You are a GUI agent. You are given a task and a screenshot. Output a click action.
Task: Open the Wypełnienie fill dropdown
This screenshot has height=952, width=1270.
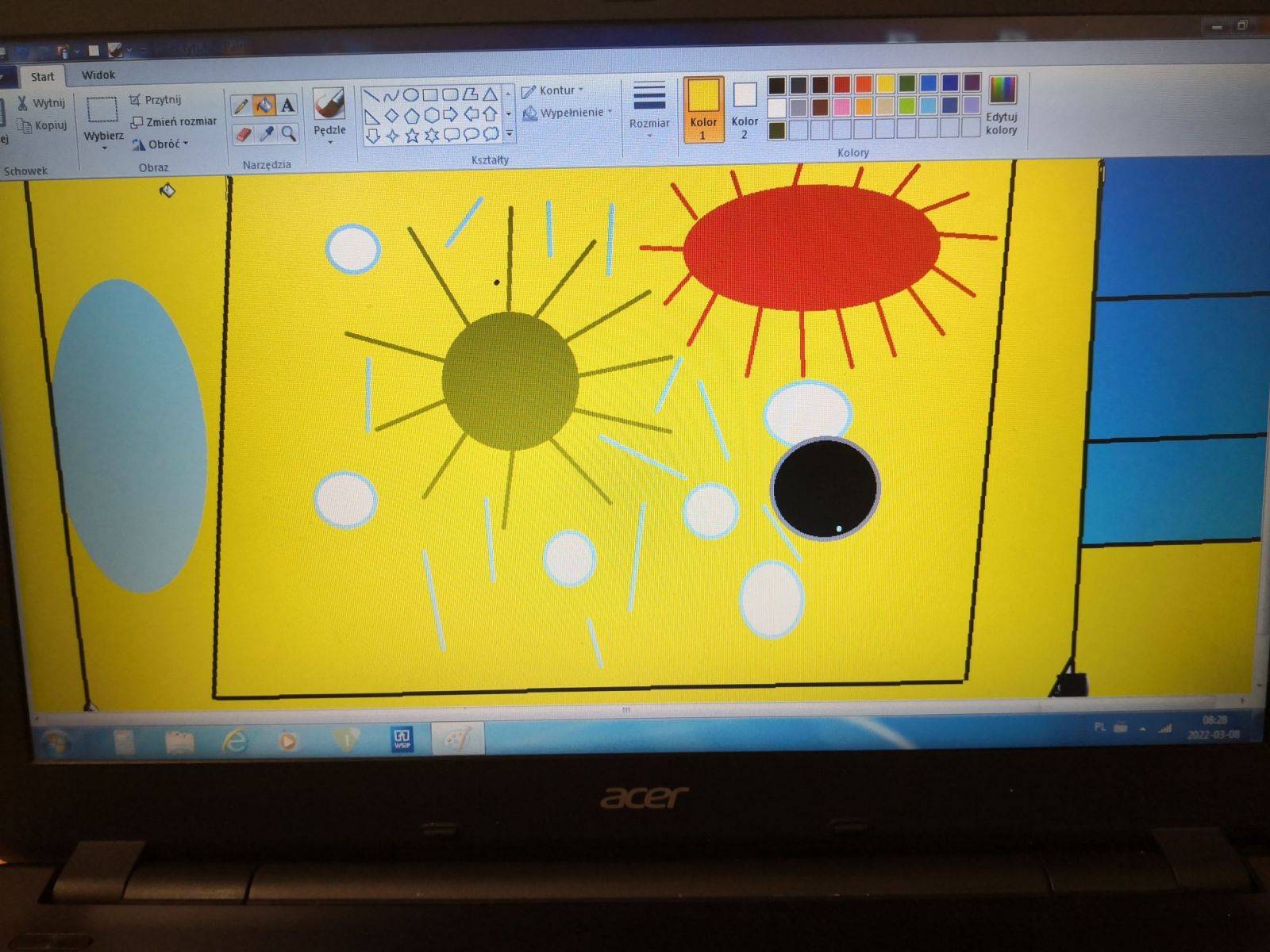point(568,113)
